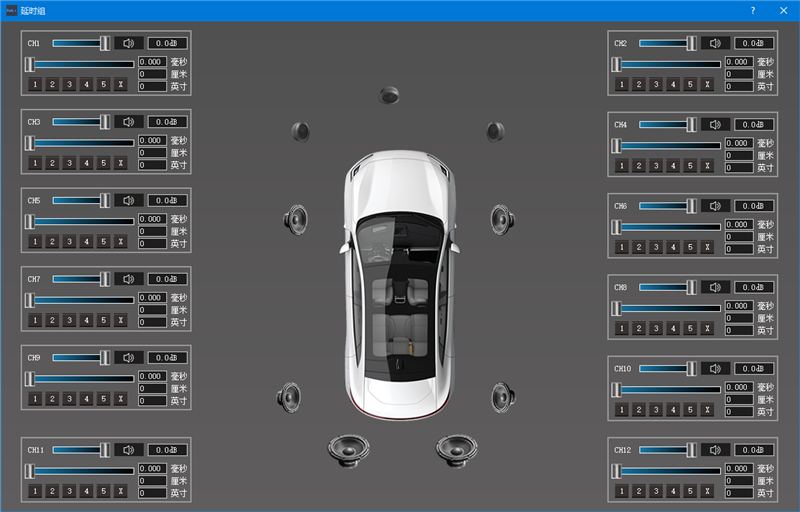Click the white car image

coord(400,285)
